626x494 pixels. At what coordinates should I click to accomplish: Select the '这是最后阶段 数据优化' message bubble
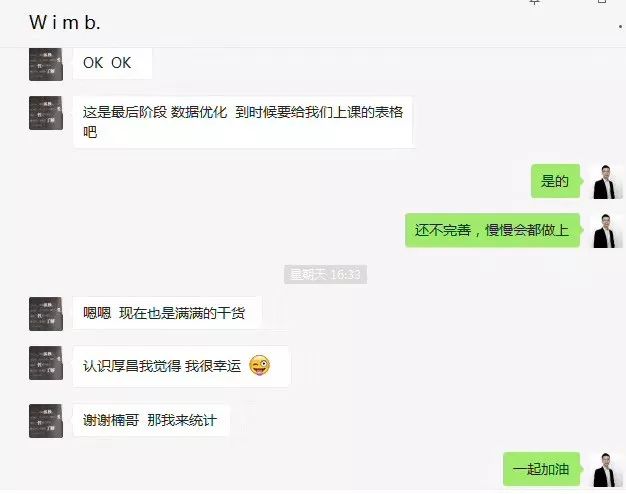[x=243, y=122]
